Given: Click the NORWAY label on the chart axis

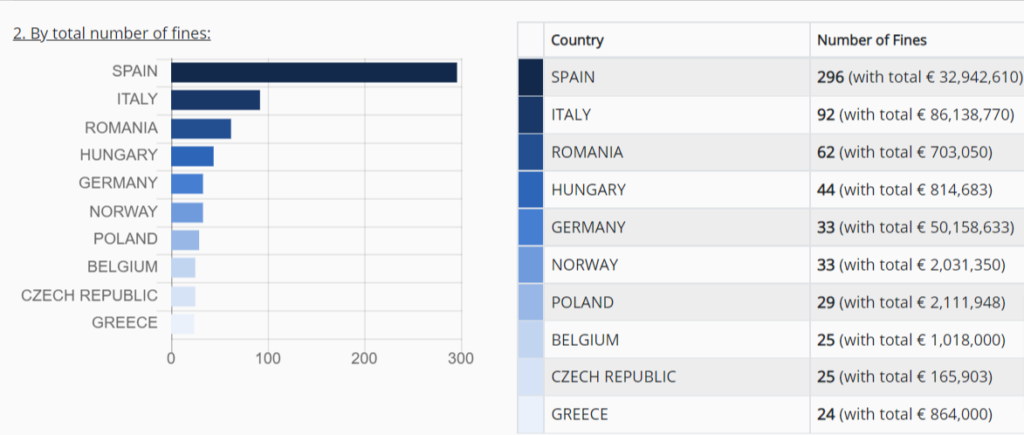Looking at the screenshot, I should (x=123, y=212).
